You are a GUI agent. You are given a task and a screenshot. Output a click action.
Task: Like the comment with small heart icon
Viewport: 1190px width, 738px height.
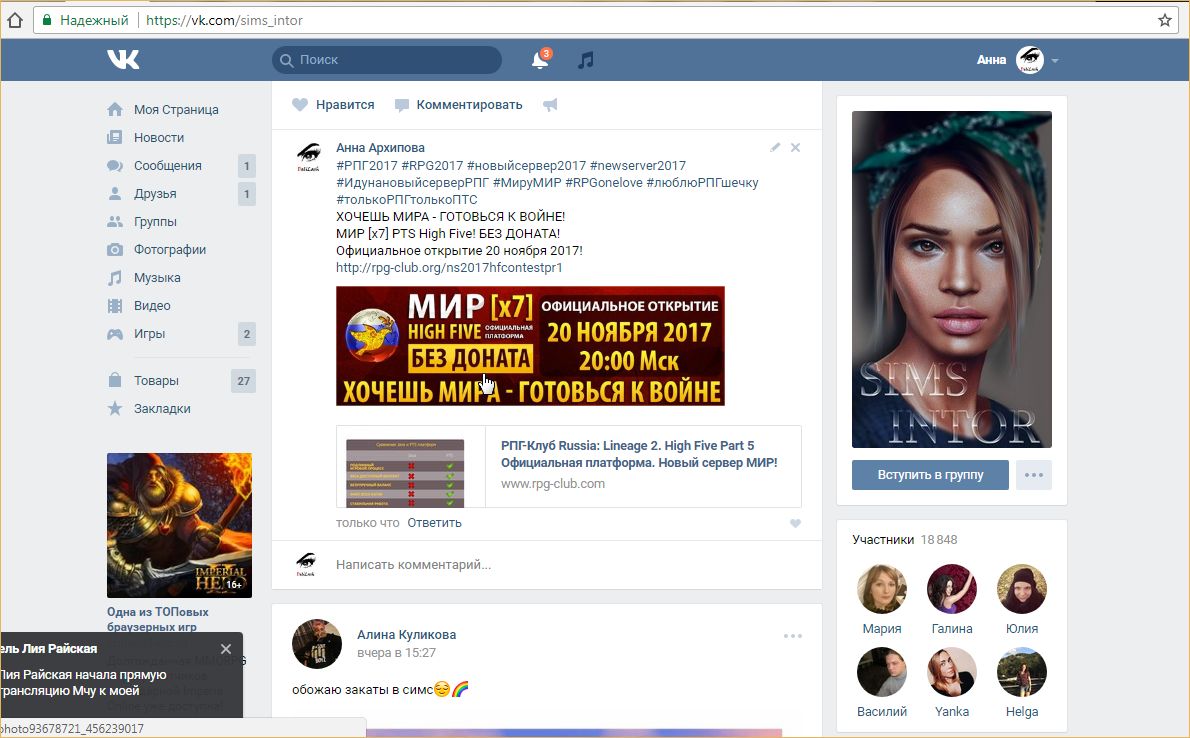pyautogui.click(x=795, y=523)
